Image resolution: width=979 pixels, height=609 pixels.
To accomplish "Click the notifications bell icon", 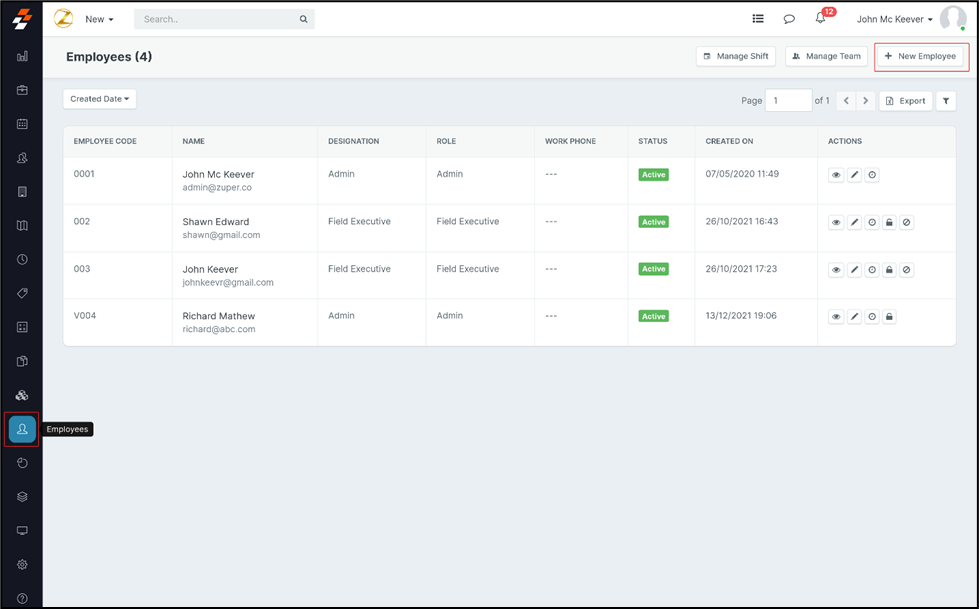I will tap(820, 19).
